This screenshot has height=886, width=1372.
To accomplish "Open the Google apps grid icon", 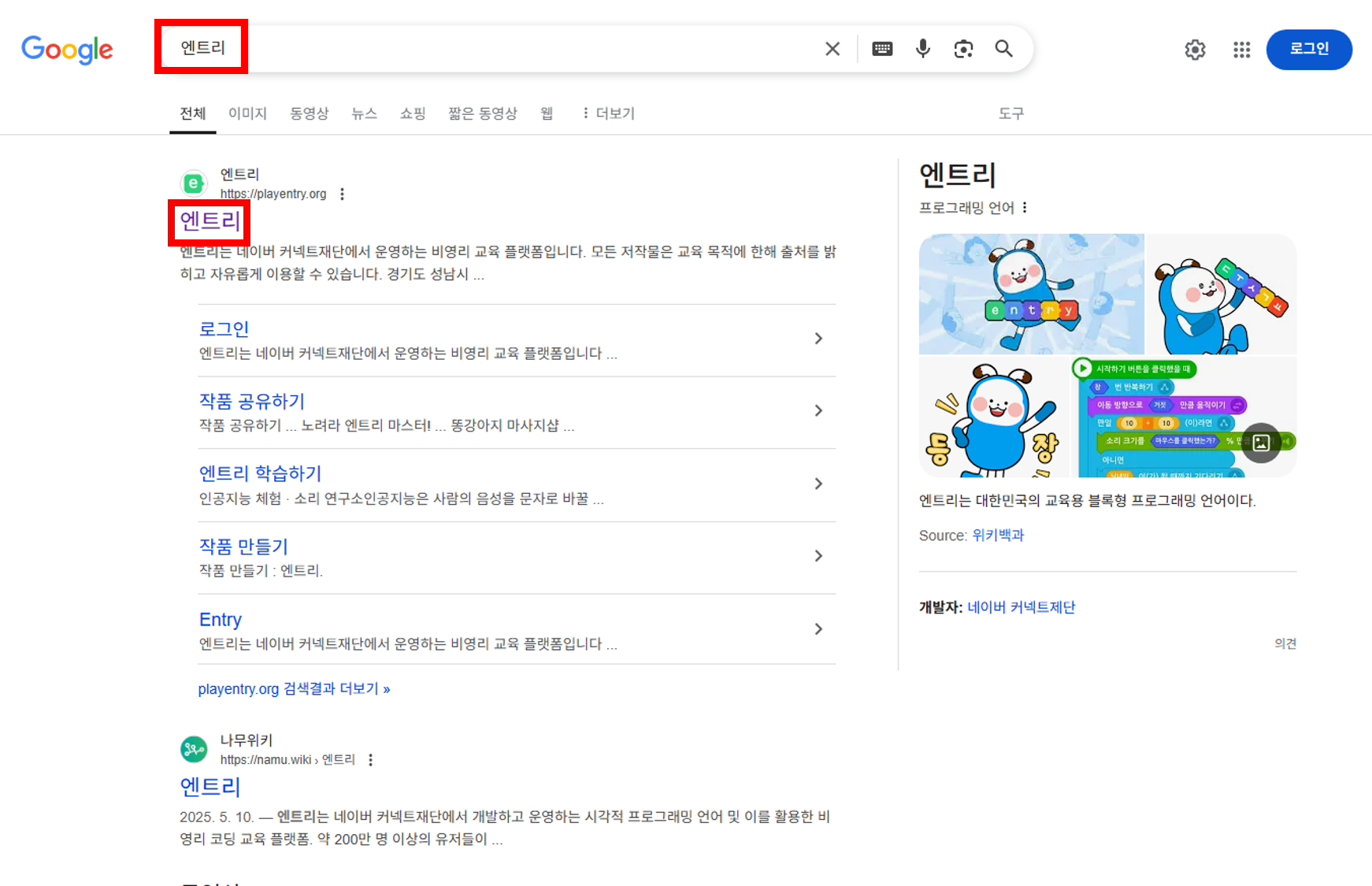I will tap(1242, 50).
